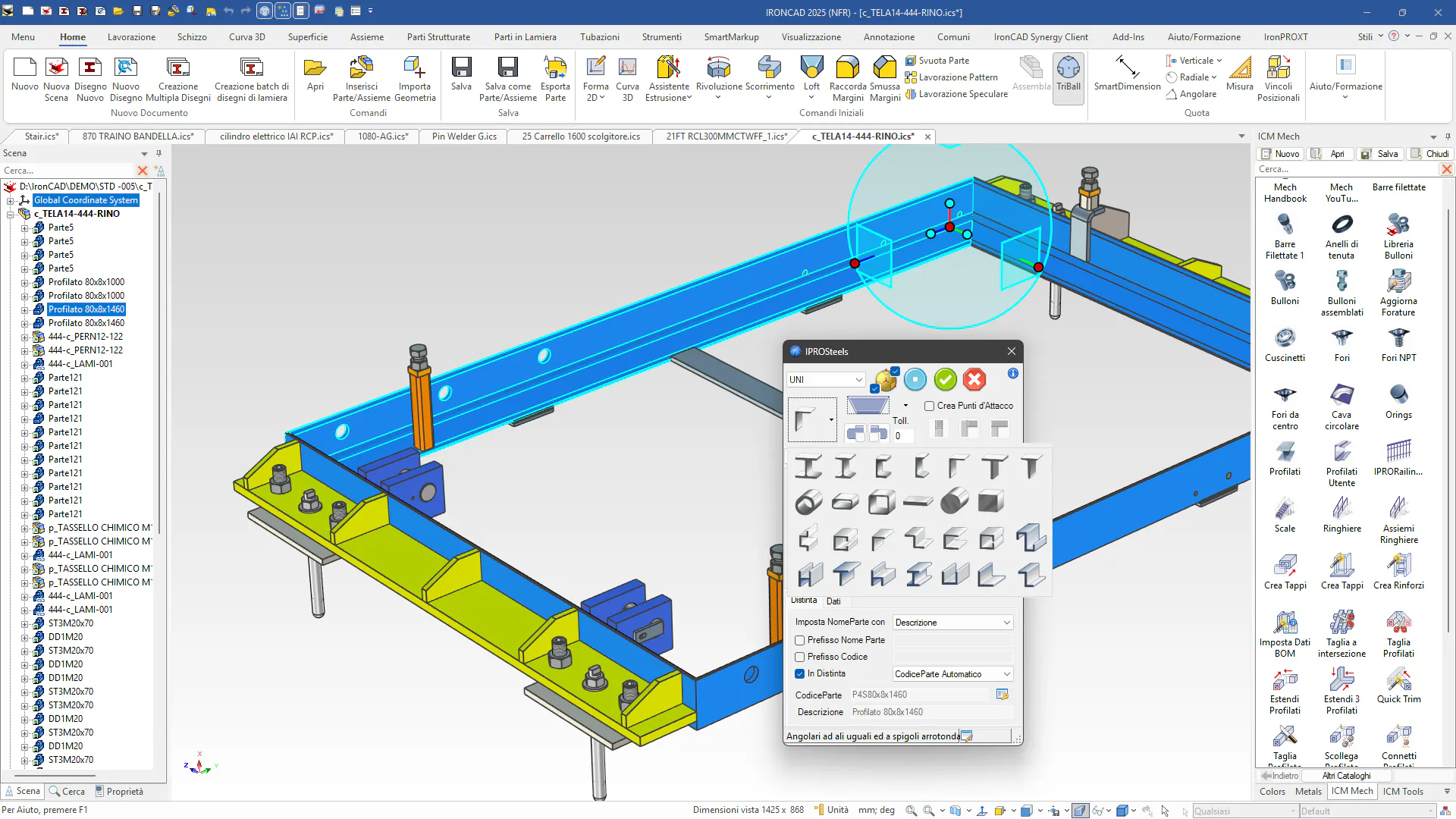Enable Crea Punti d'Attacco checkbox
The image size is (1456, 819).
click(929, 406)
